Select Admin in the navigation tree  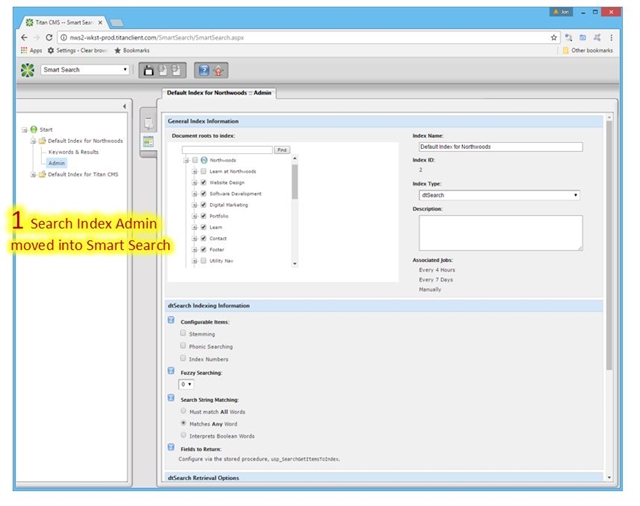56,163
